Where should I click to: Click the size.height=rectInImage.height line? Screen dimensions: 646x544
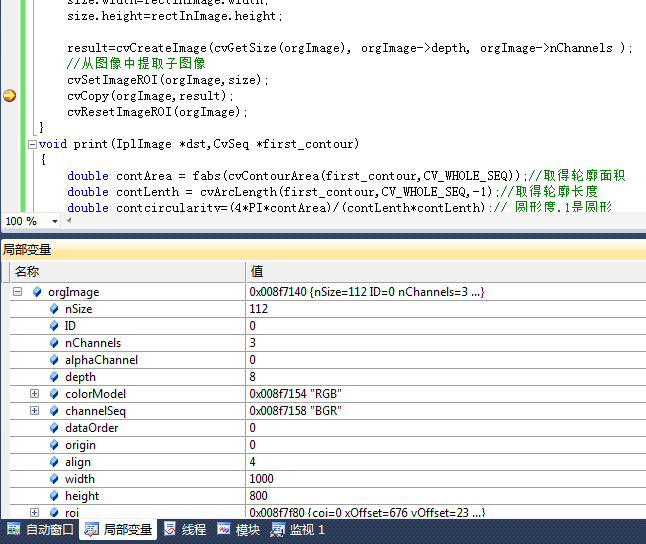(x=175, y=16)
